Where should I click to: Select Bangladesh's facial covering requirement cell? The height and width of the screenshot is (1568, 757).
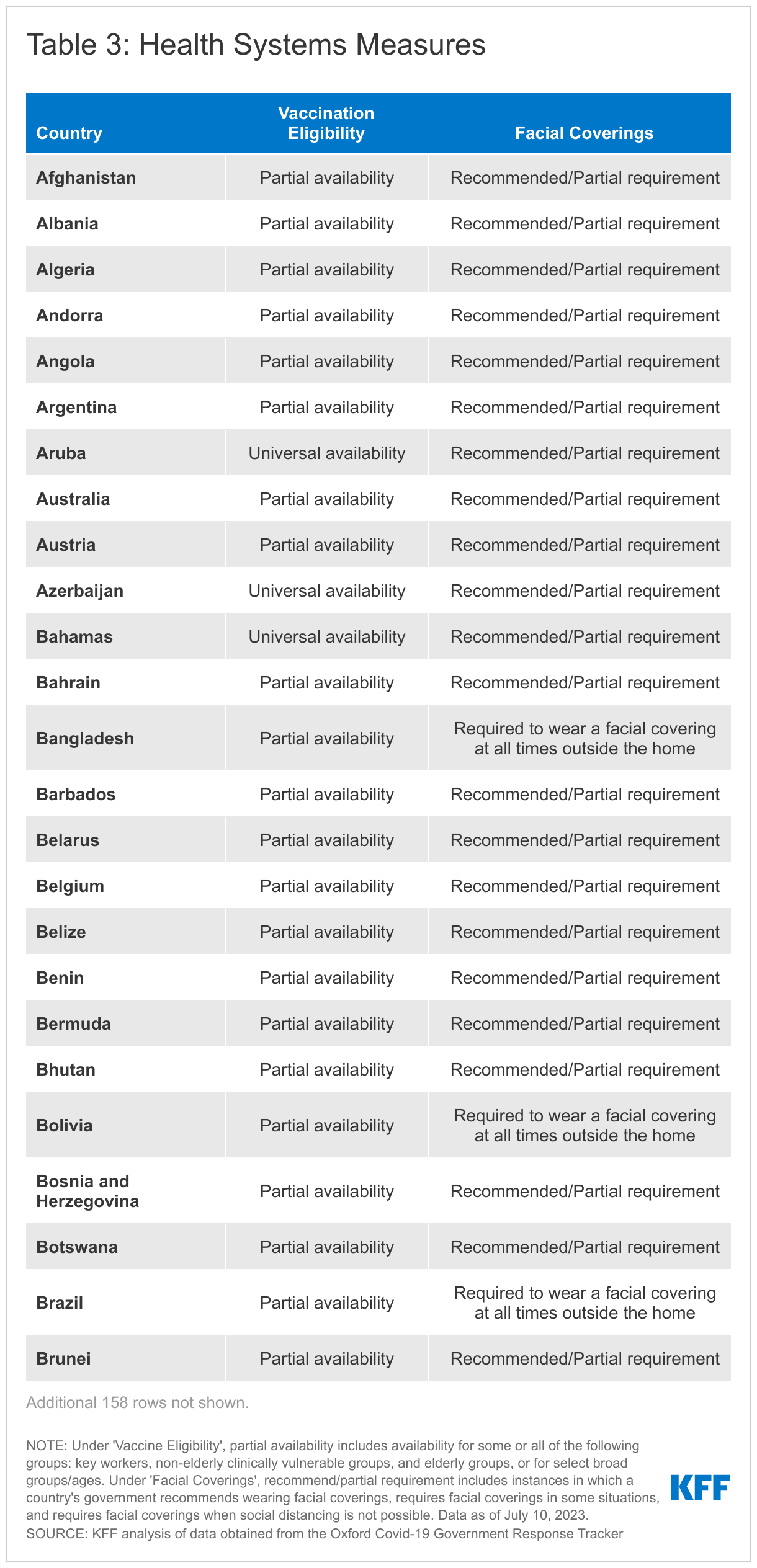[x=585, y=738]
